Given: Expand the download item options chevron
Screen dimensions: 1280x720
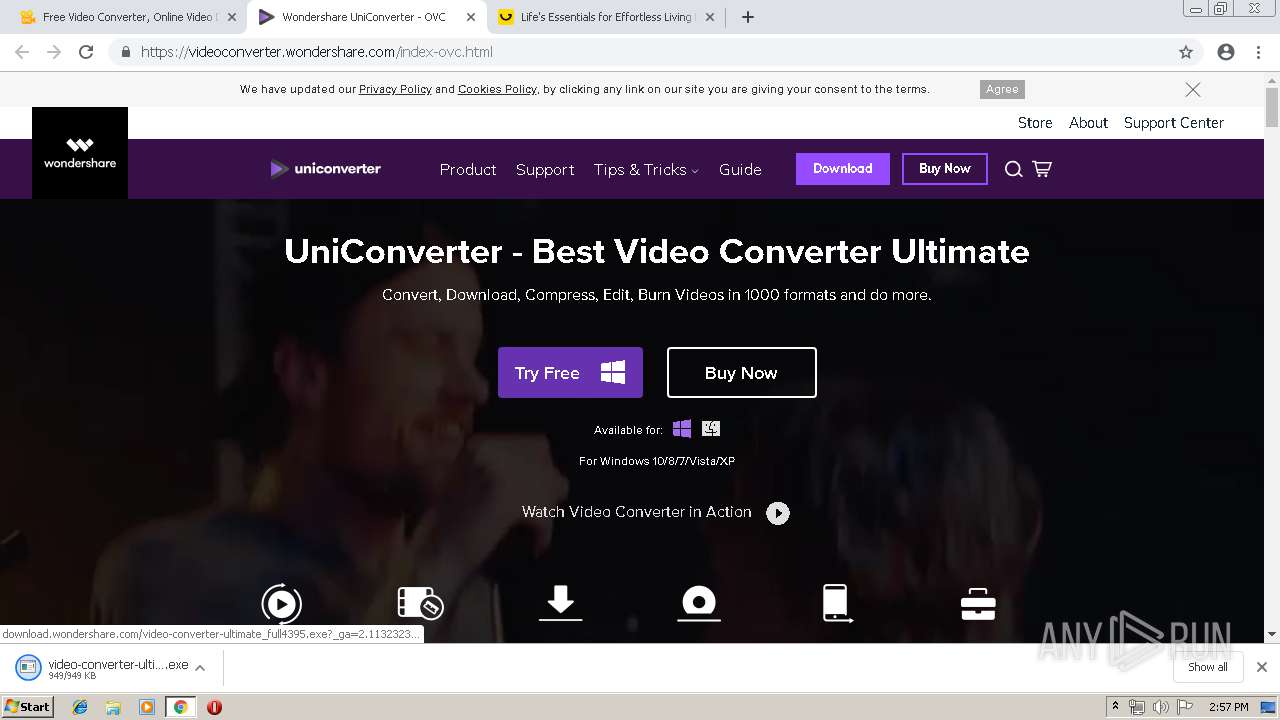Looking at the screenshot, I should [x=200, y=667].
